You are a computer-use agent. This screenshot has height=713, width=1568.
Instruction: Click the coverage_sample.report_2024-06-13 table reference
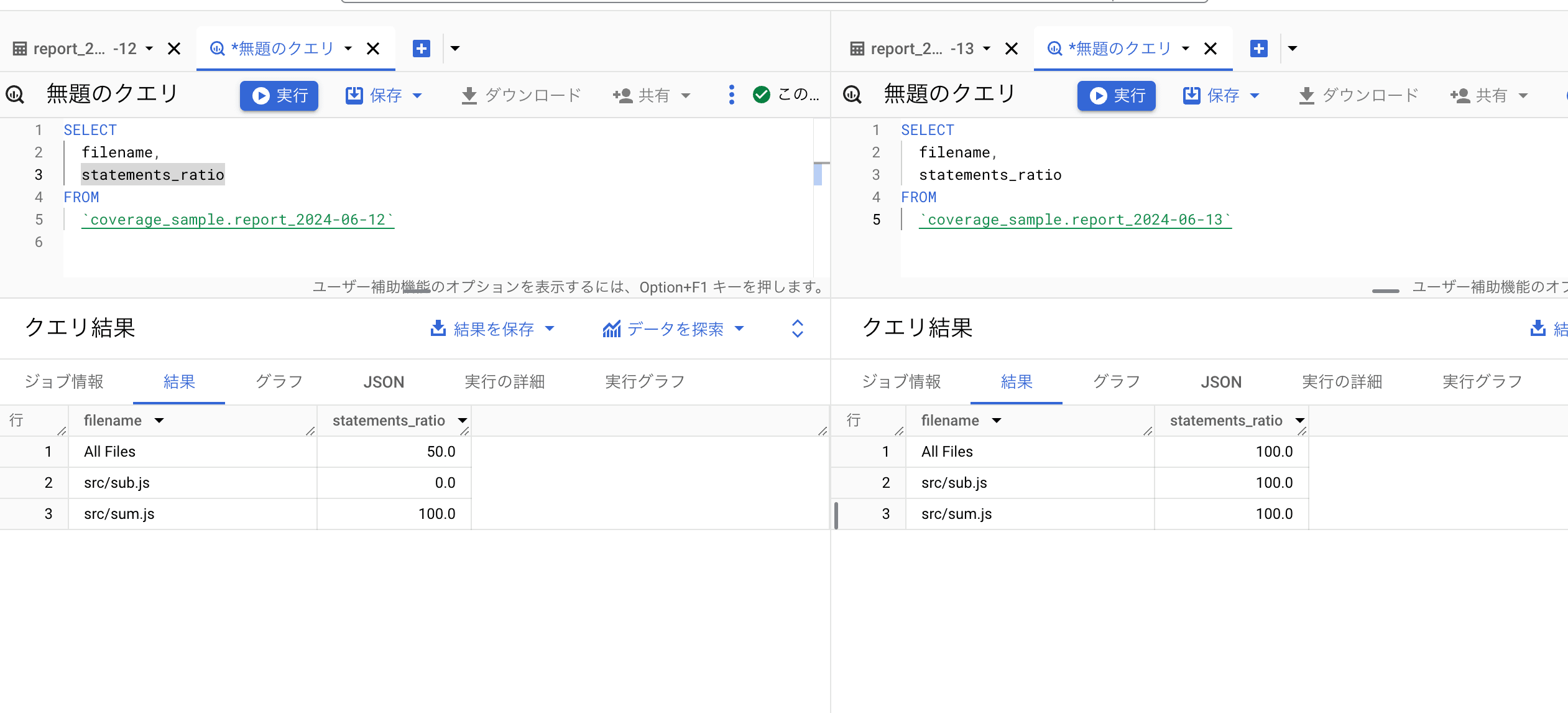click(x=1075, y=220)
